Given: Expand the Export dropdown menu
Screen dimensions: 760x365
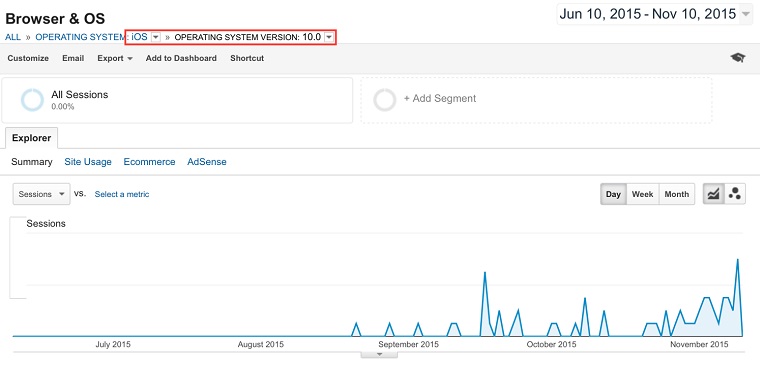Looking at the screenshot, I should (115, 58).
